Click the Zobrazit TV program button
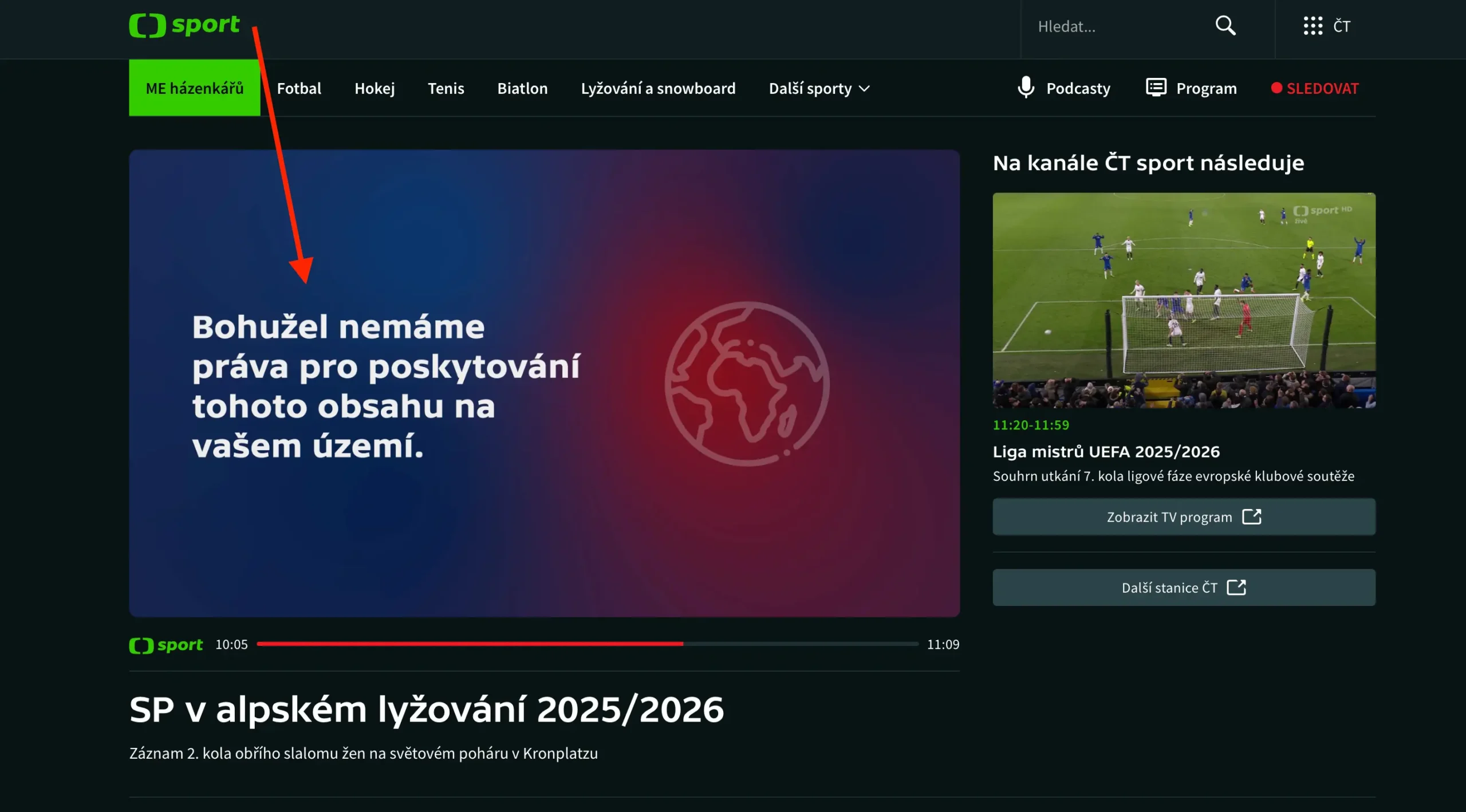The height and width of the screenshot is (812, 1466). pos(1184,516)
